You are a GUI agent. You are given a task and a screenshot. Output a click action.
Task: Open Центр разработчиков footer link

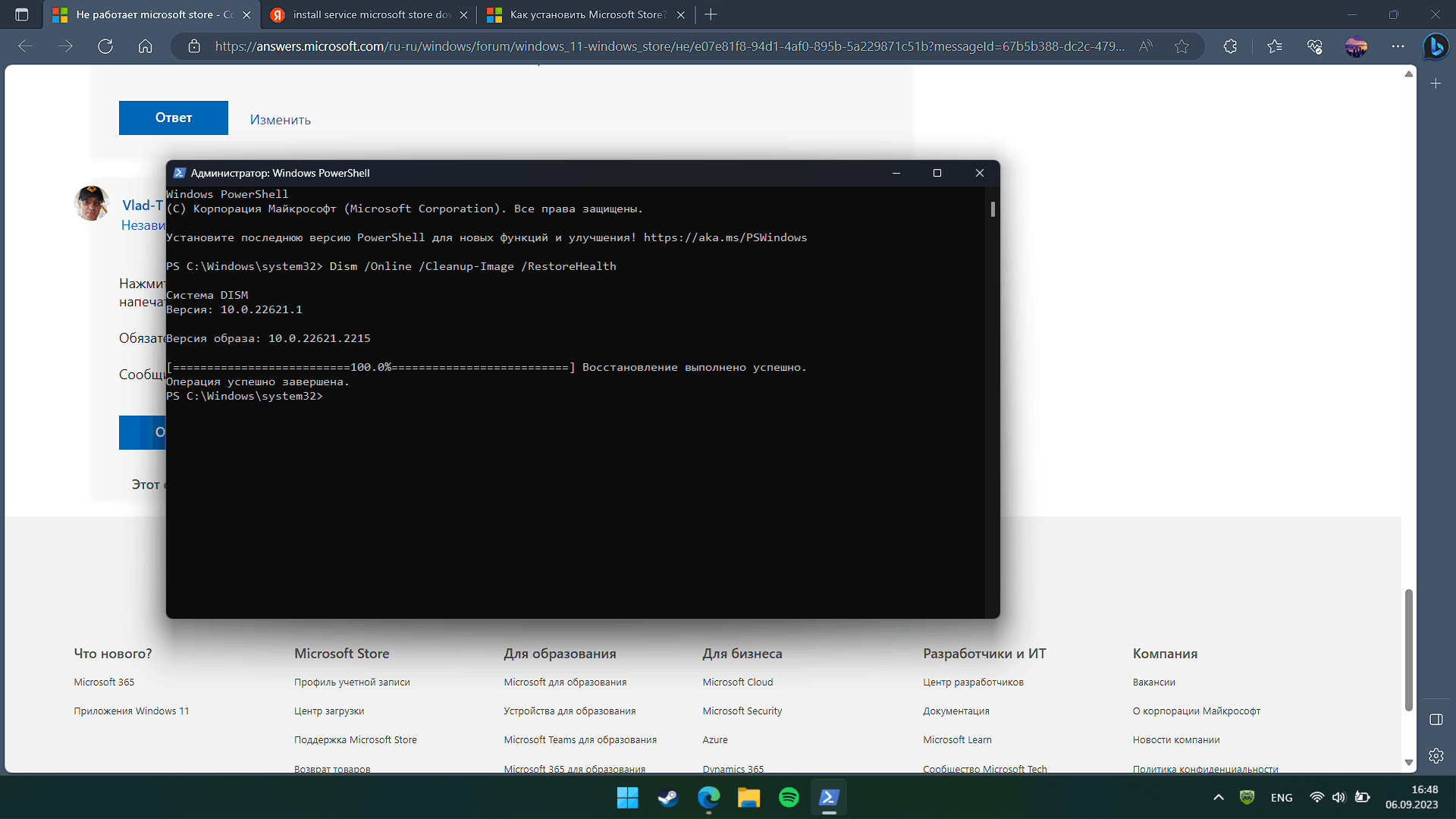(x=973, y=682)
